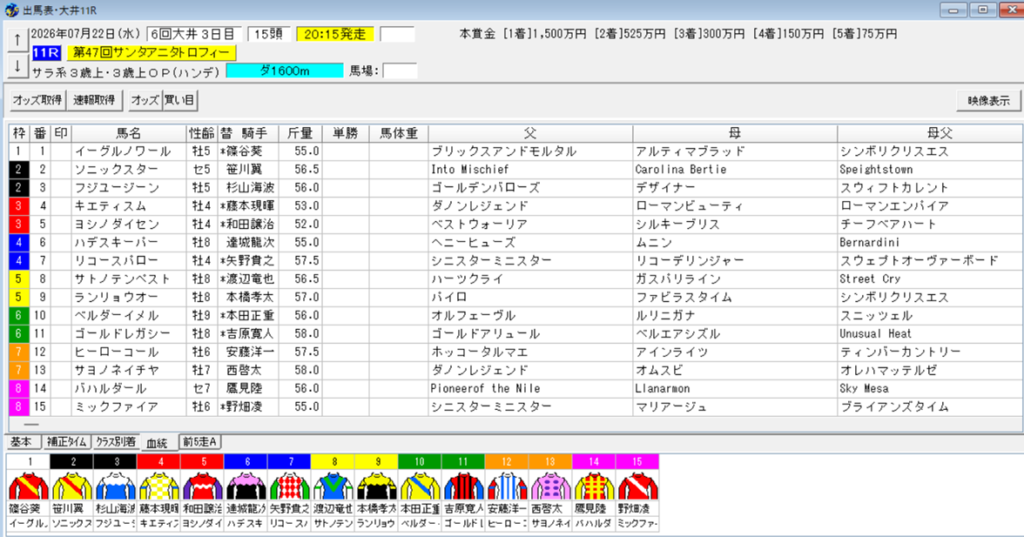The height and width of the screenshot is (537, 1024).
Task: Click the 番 column header
Action: [40, 133]
